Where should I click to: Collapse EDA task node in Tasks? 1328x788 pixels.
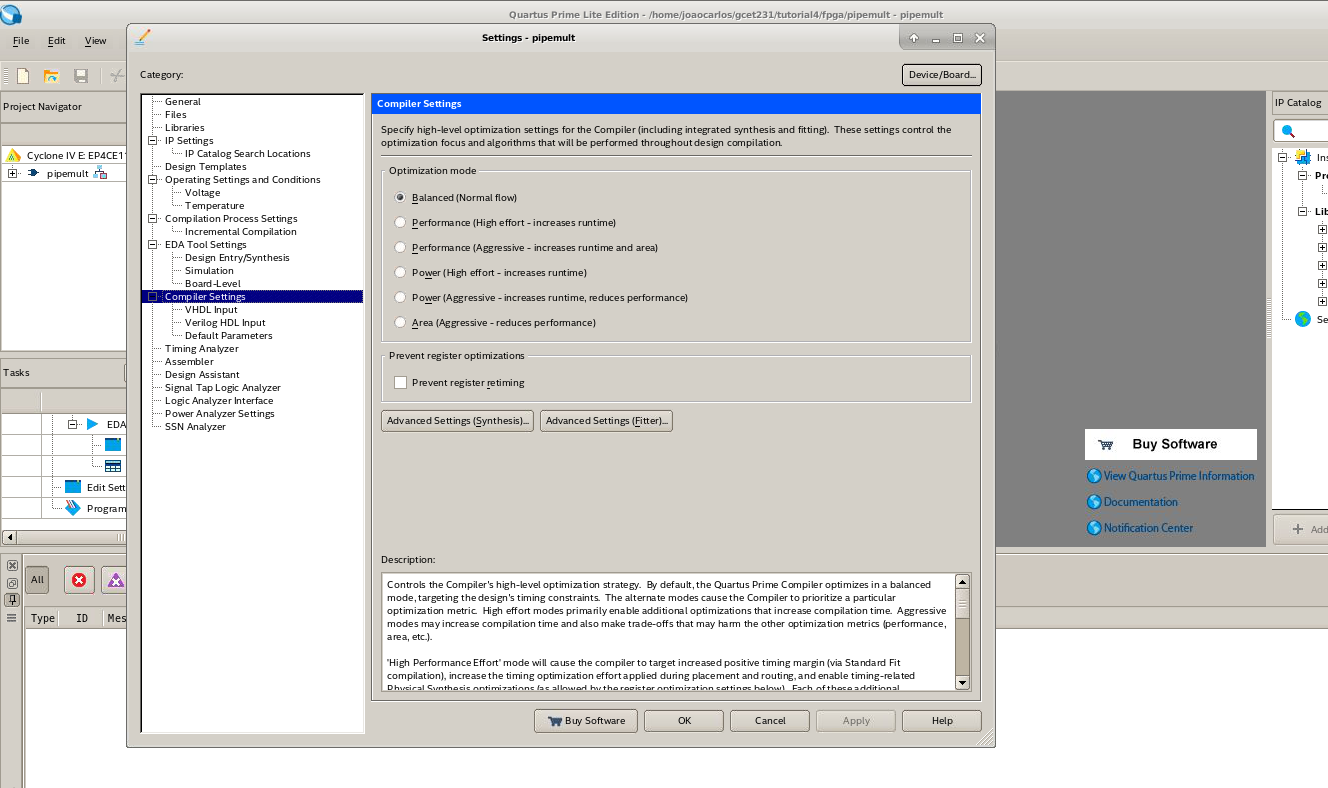pyautogui.click(x=73, y=424)
